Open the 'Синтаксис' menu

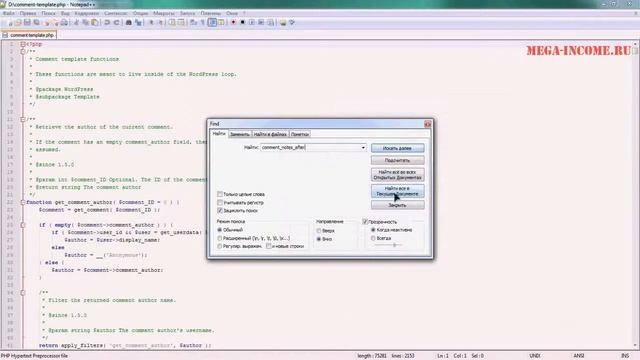coord(116,13)
